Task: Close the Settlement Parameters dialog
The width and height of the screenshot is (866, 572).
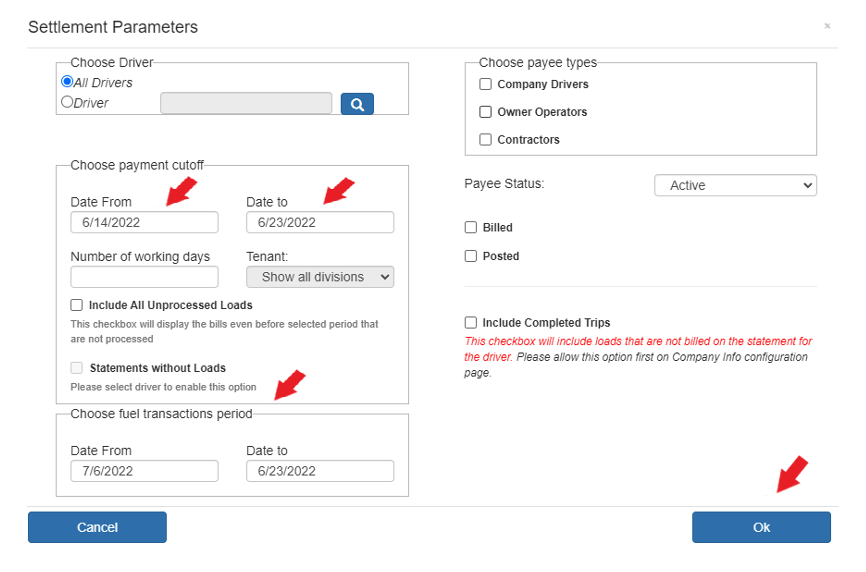Action: coord(827,26)
